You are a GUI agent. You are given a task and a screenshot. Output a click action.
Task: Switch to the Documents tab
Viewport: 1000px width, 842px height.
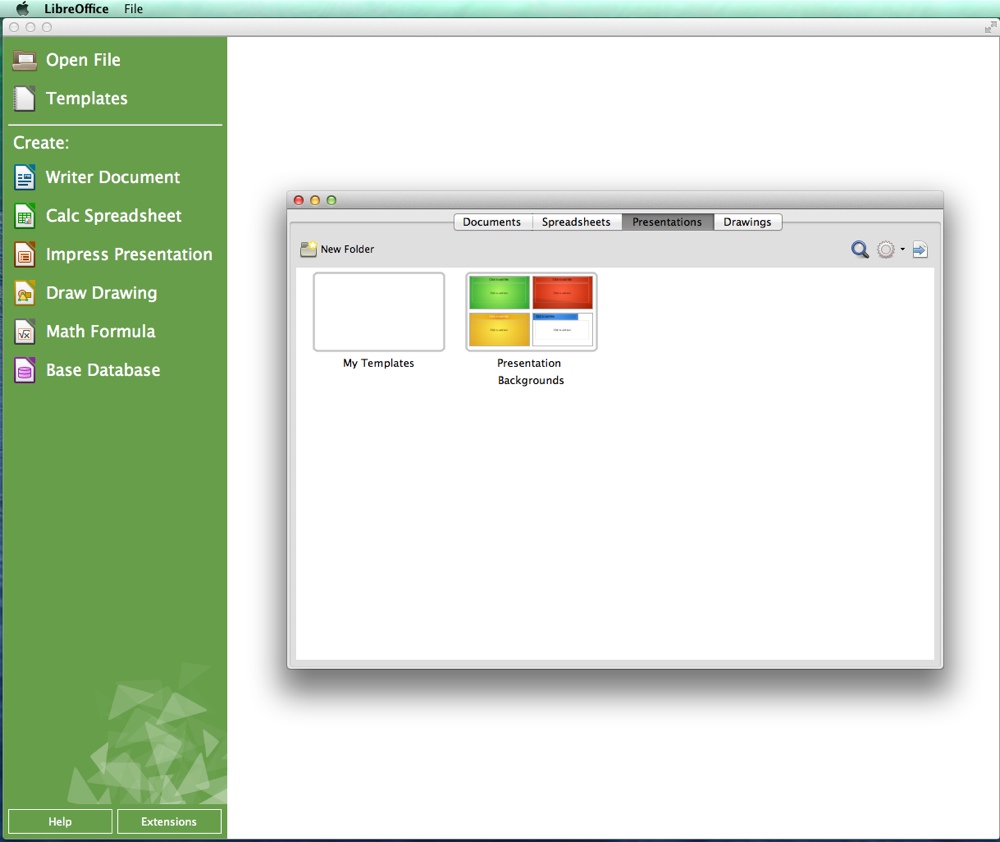(x=492, y=222)
